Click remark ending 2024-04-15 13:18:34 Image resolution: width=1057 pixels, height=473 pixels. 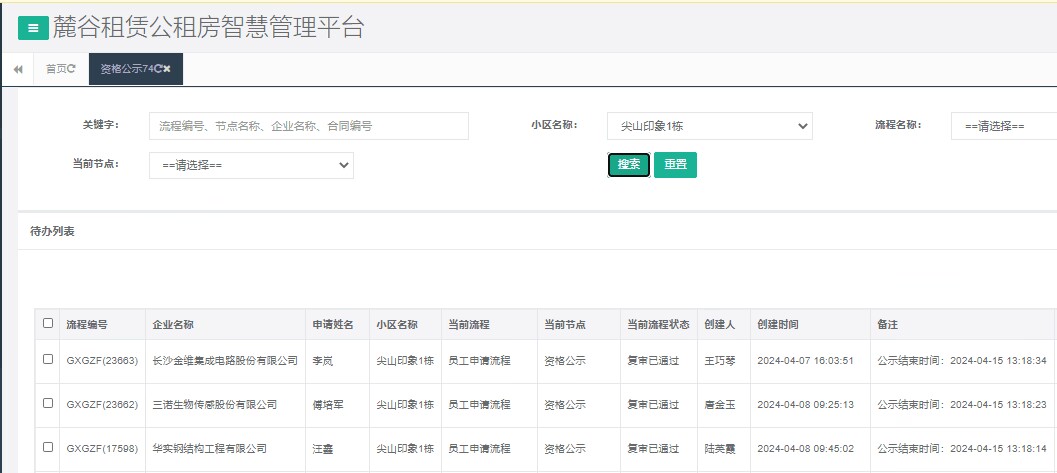pyautogui.click(x=962, y=361)
